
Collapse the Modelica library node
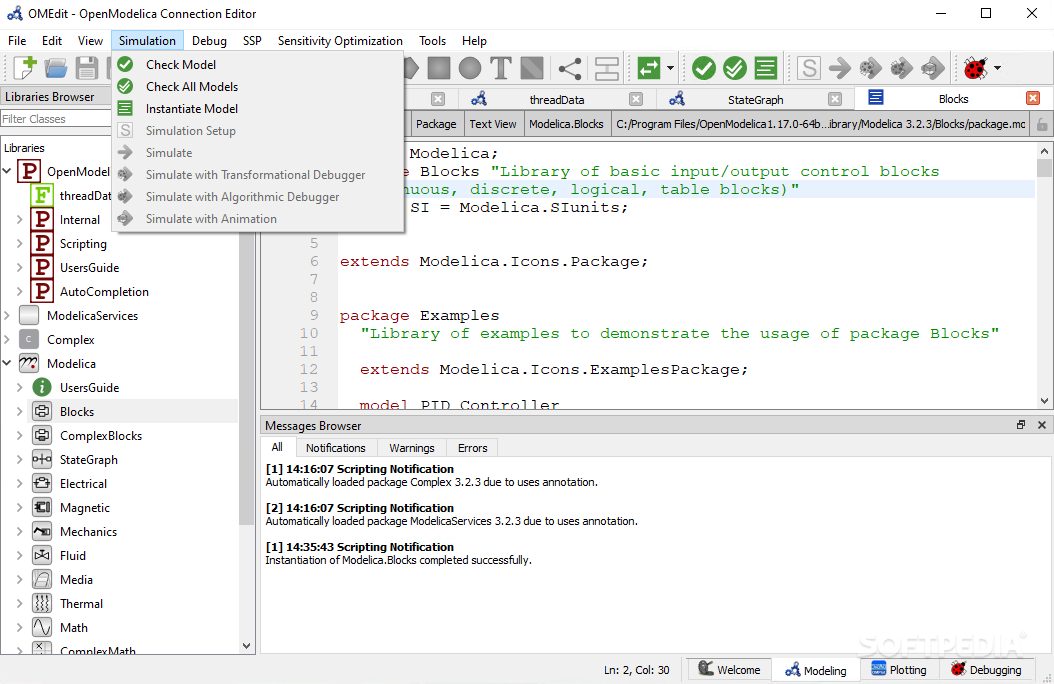coord(7,364)
